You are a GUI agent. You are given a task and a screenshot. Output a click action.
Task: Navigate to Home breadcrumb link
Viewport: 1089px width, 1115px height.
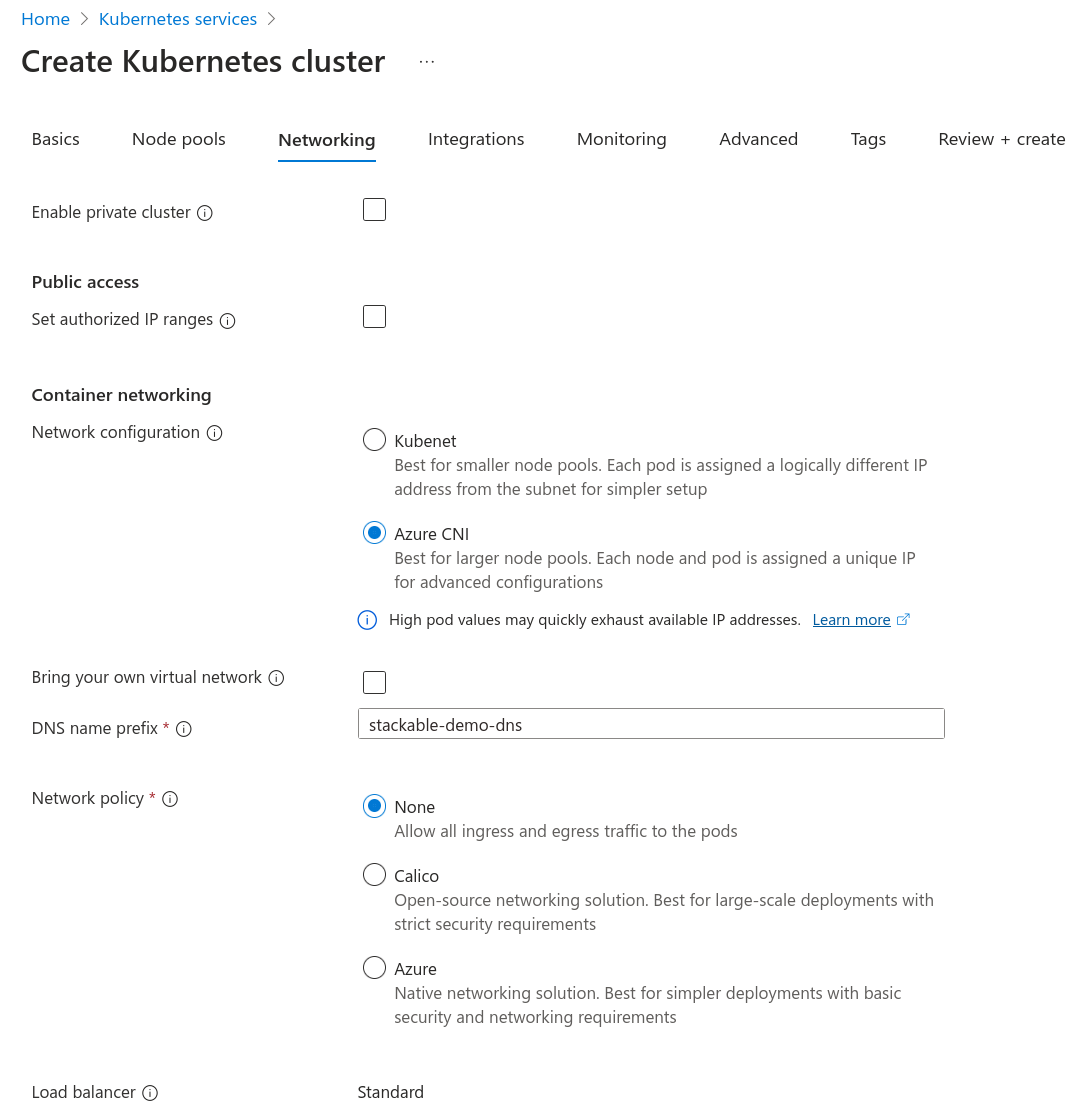[x=46, y=19]
